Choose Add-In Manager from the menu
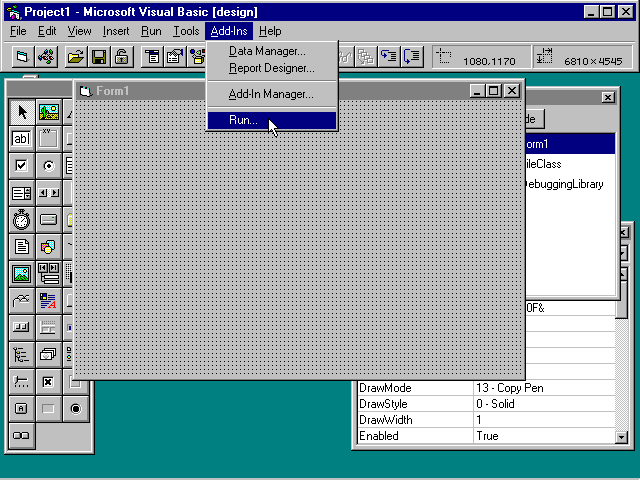Image resolution: width=640 pixels, height=480 pixels. (270, 94)
